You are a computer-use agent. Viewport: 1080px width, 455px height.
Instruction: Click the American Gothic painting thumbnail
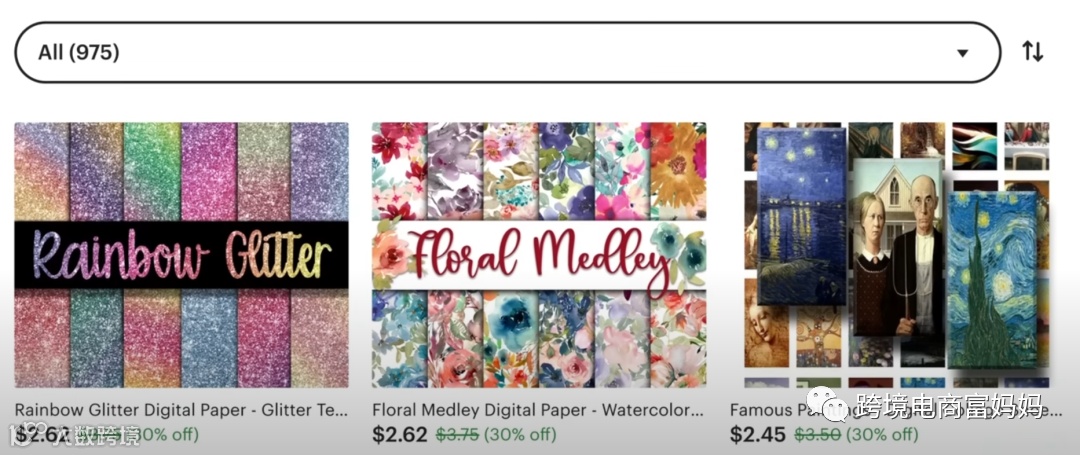[898, 248]
